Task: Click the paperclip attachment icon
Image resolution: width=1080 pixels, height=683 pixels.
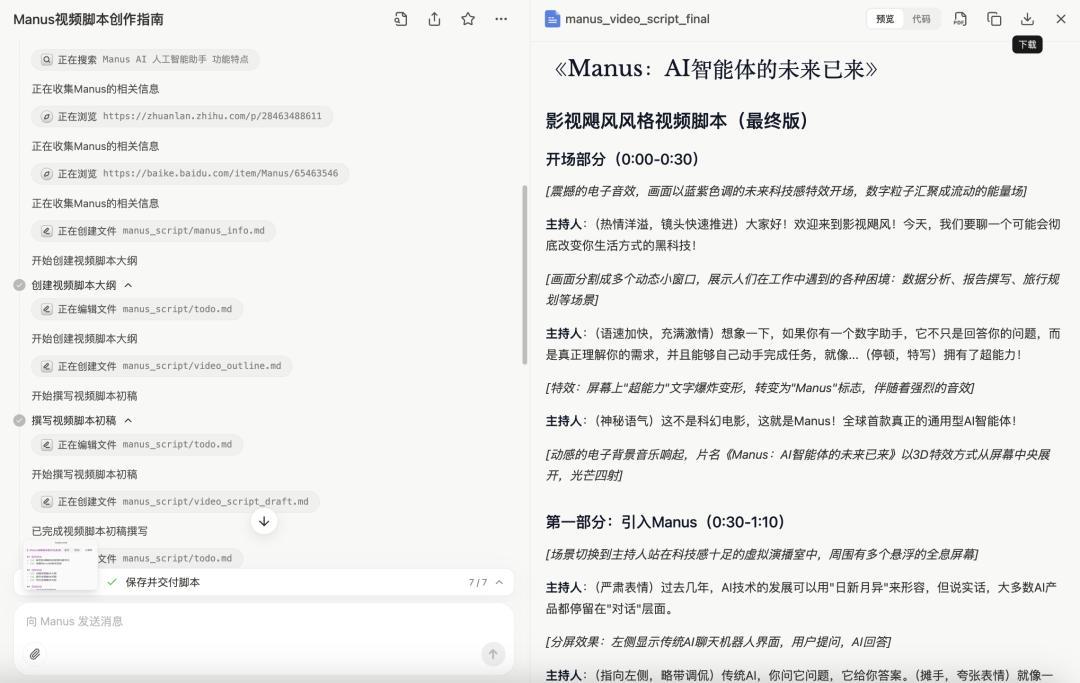Action: click(35, 654)
